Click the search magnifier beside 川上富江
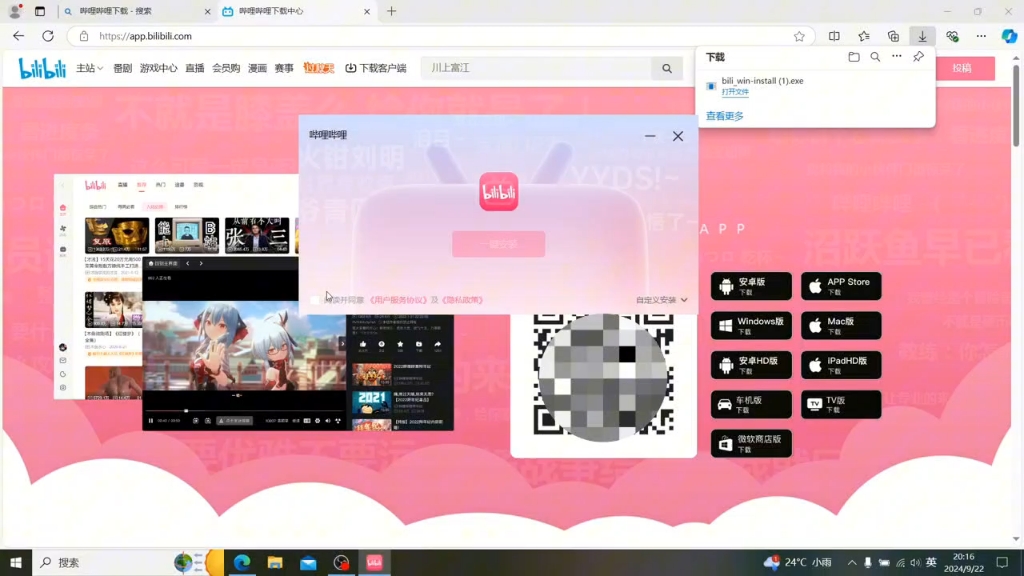The image size is (1024, 576). coord(667,68)
